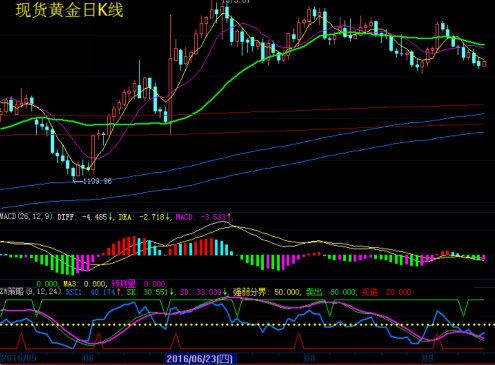
Task: Select the 1199.98 low price label
Action: tap(97, 181)
